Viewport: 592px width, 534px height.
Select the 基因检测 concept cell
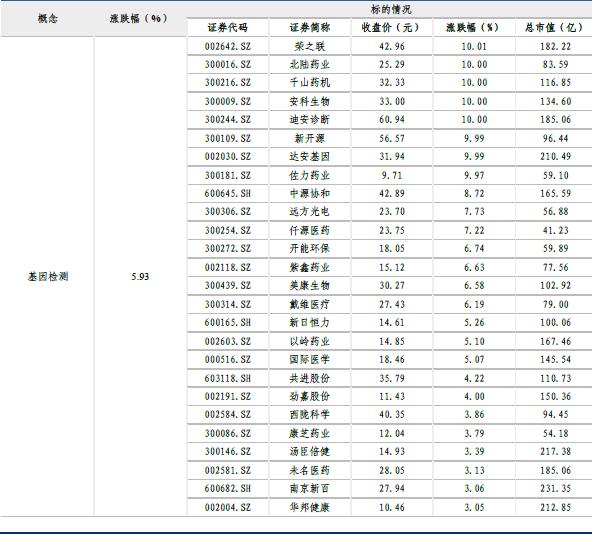[x=48, y=276]
